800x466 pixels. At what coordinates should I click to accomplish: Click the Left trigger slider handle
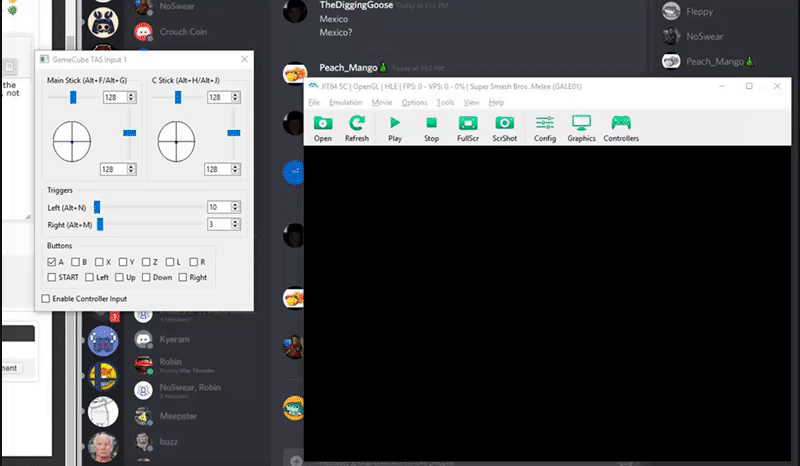click(x=97, y=207)
